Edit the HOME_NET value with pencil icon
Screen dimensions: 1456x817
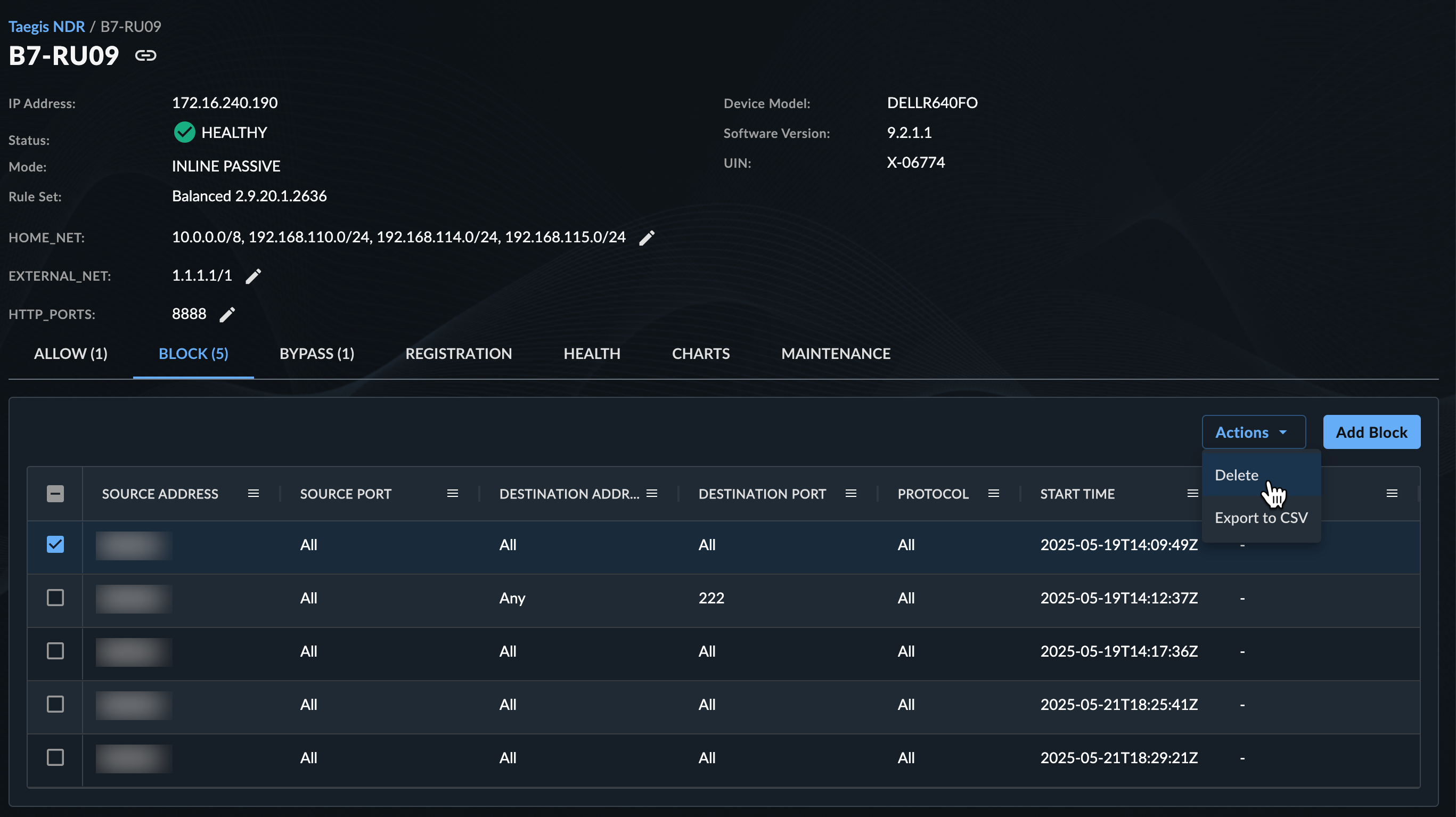647,238
